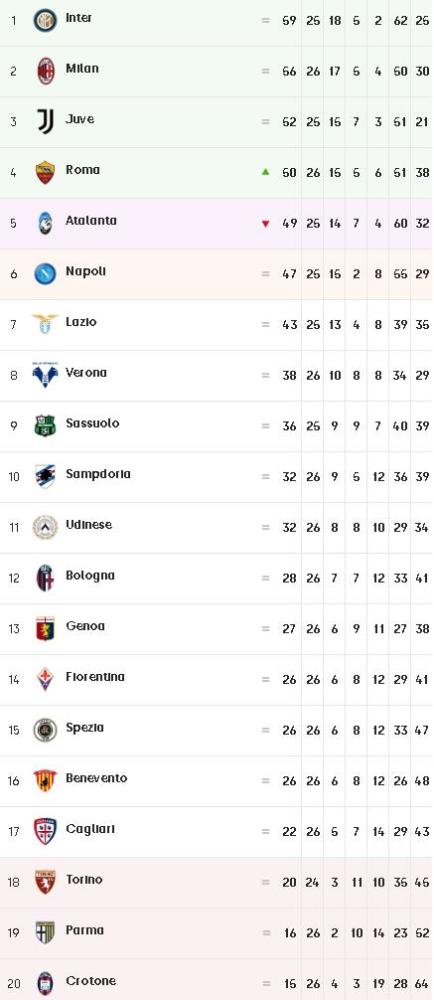Click the red down arrow beside Atalanta
This screenshot has height=1000, width=434.
tap(266, 224)
